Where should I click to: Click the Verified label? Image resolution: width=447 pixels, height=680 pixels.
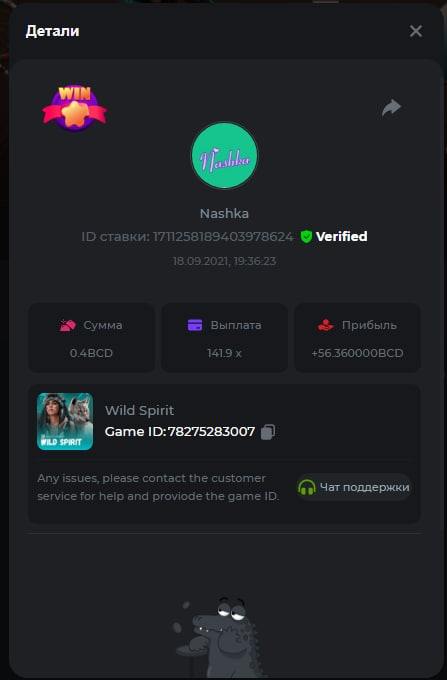coord(342,237)
